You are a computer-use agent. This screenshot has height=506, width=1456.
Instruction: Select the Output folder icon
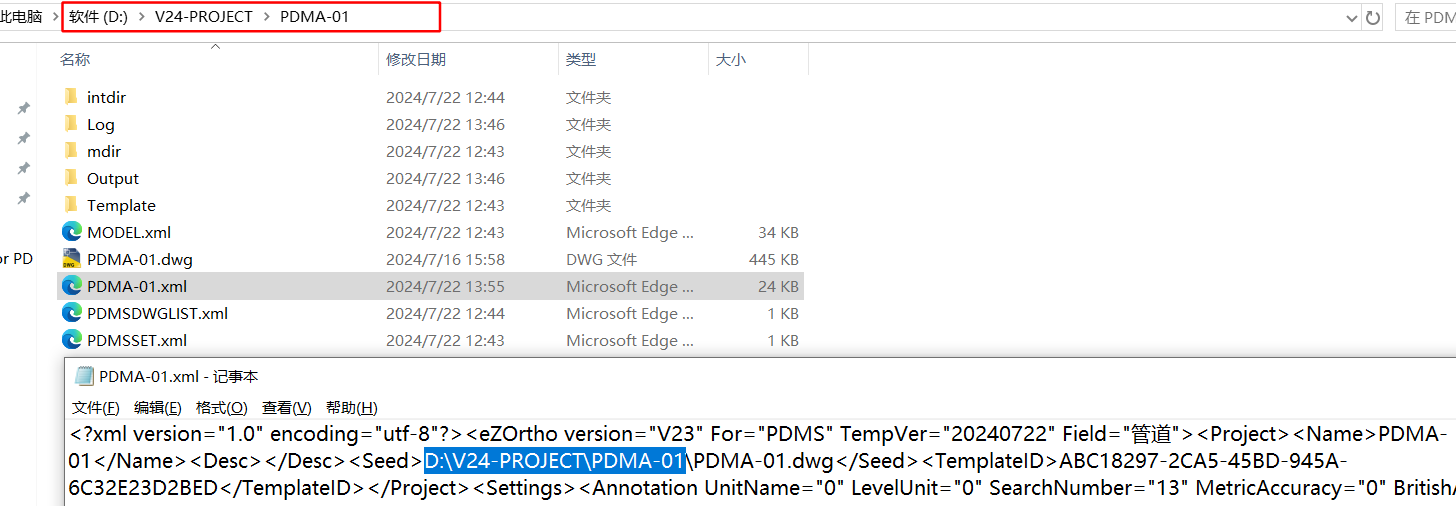click(x=70, y=178)
